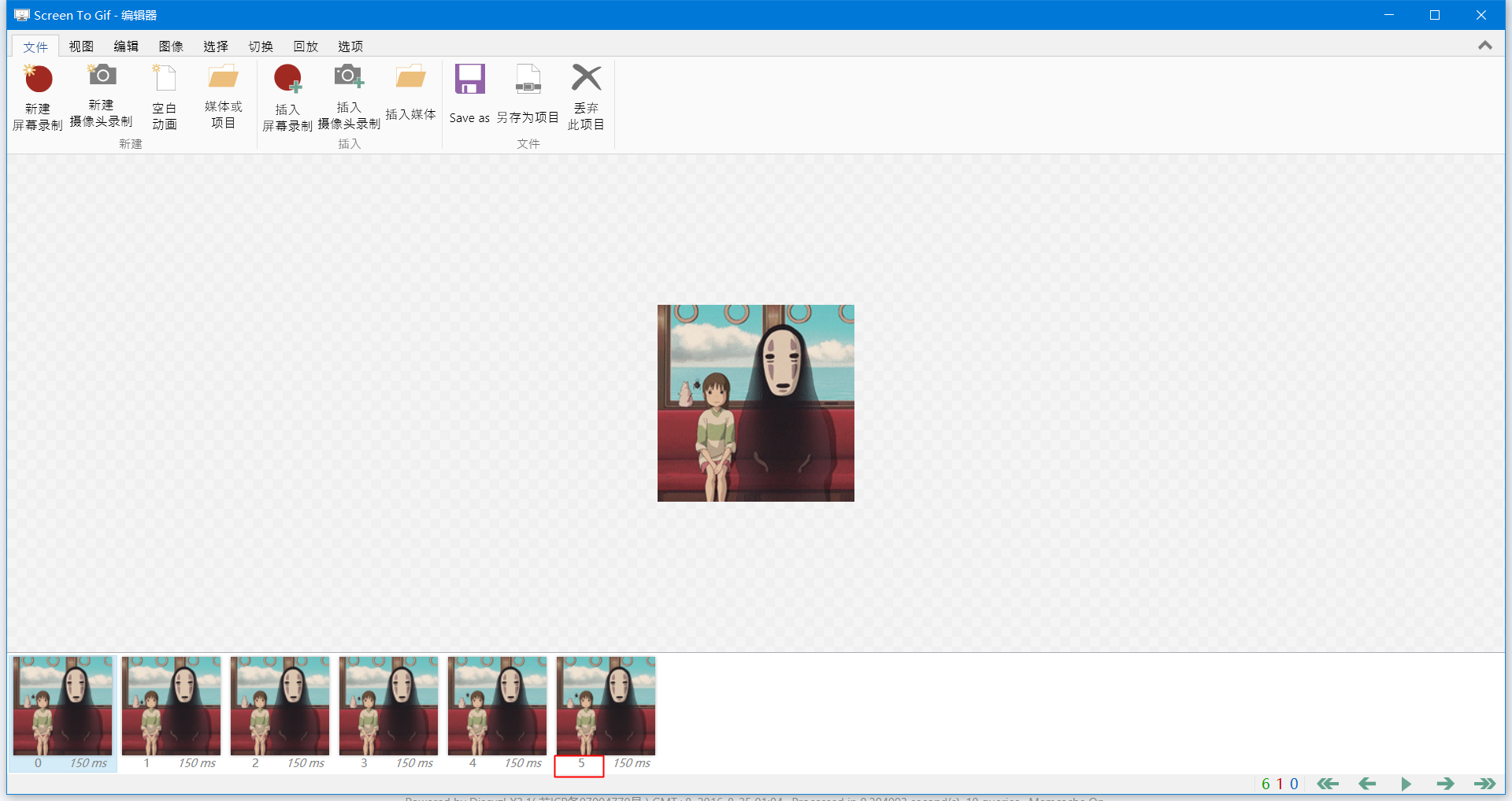Click the Insert media (插入媒体) folder icon
This screenshot has height=801, width=1512.
click(410, 78)
